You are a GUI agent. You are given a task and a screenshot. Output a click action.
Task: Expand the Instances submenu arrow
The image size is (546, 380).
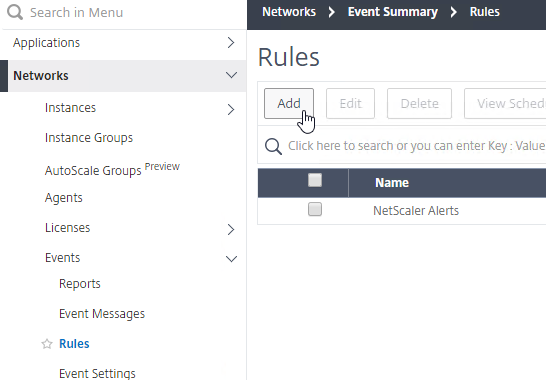pyautogui.click(x=231, y=109)
